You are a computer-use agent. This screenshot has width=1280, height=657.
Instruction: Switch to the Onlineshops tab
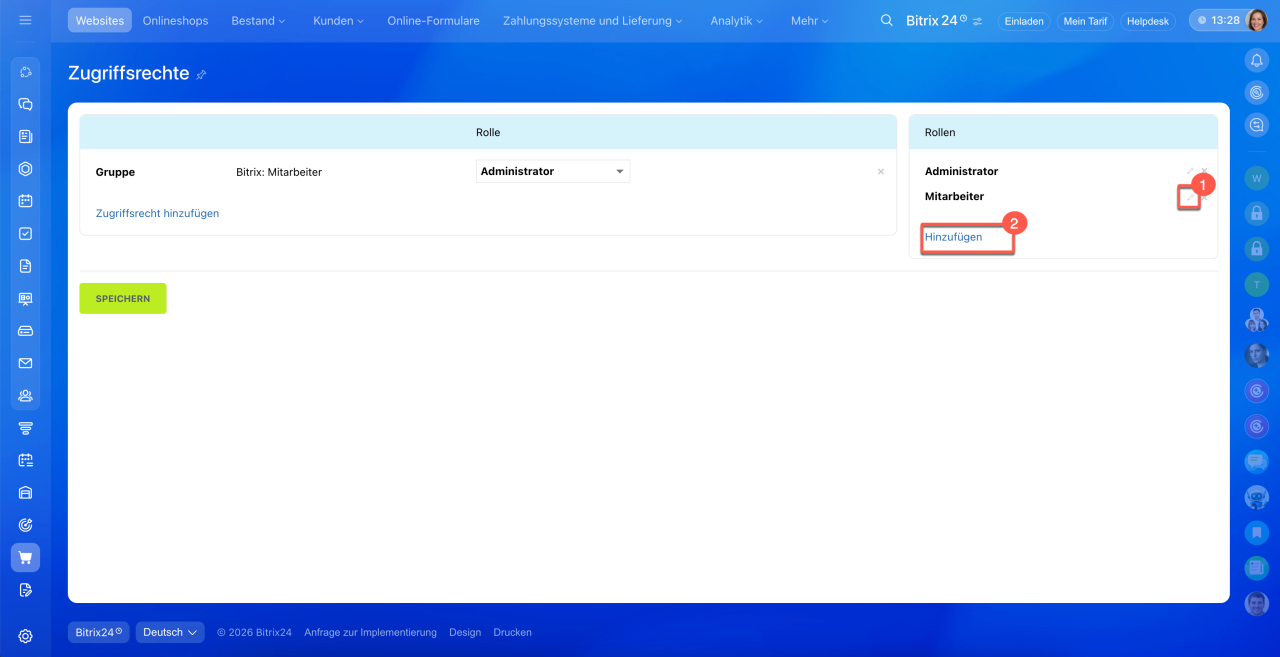175,20
